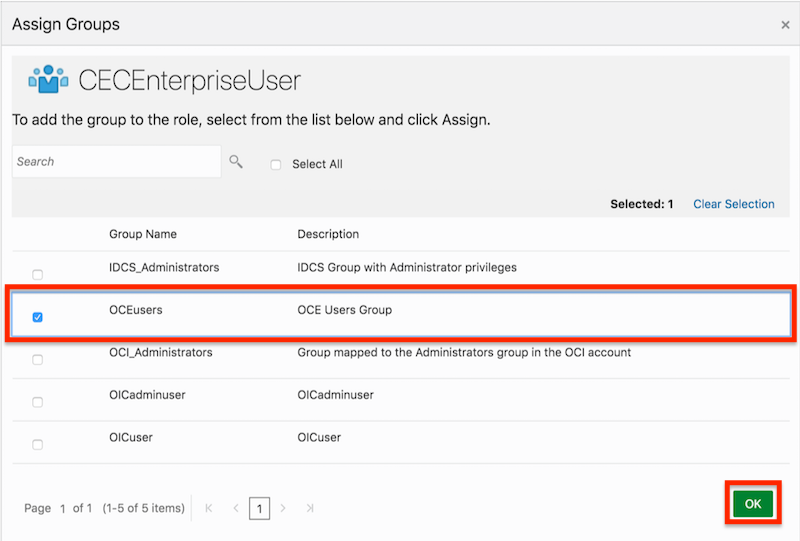Go to the first page icon

209,508
